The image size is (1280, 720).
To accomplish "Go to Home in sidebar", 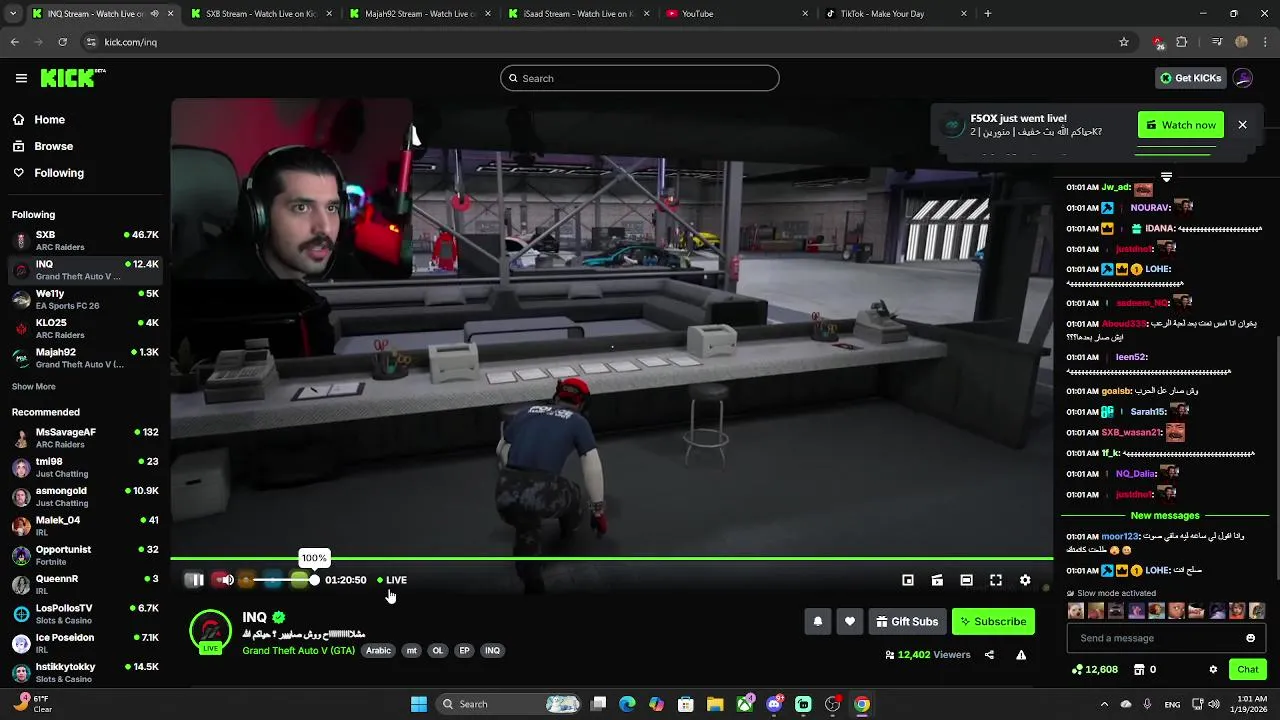I will click(x=49, y=120).
